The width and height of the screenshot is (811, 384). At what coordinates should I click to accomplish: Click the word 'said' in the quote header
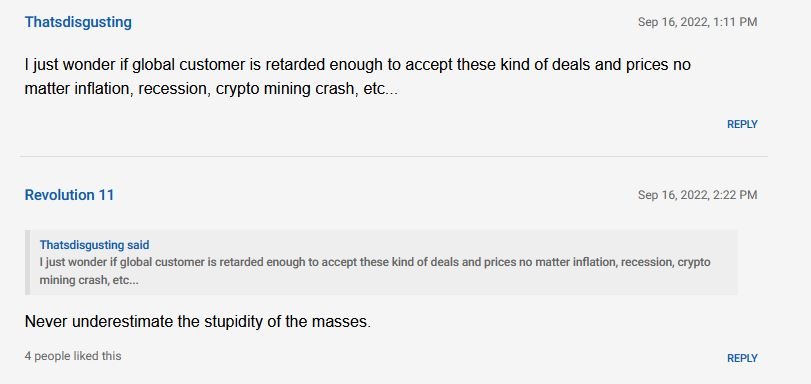tap(138, 245)
